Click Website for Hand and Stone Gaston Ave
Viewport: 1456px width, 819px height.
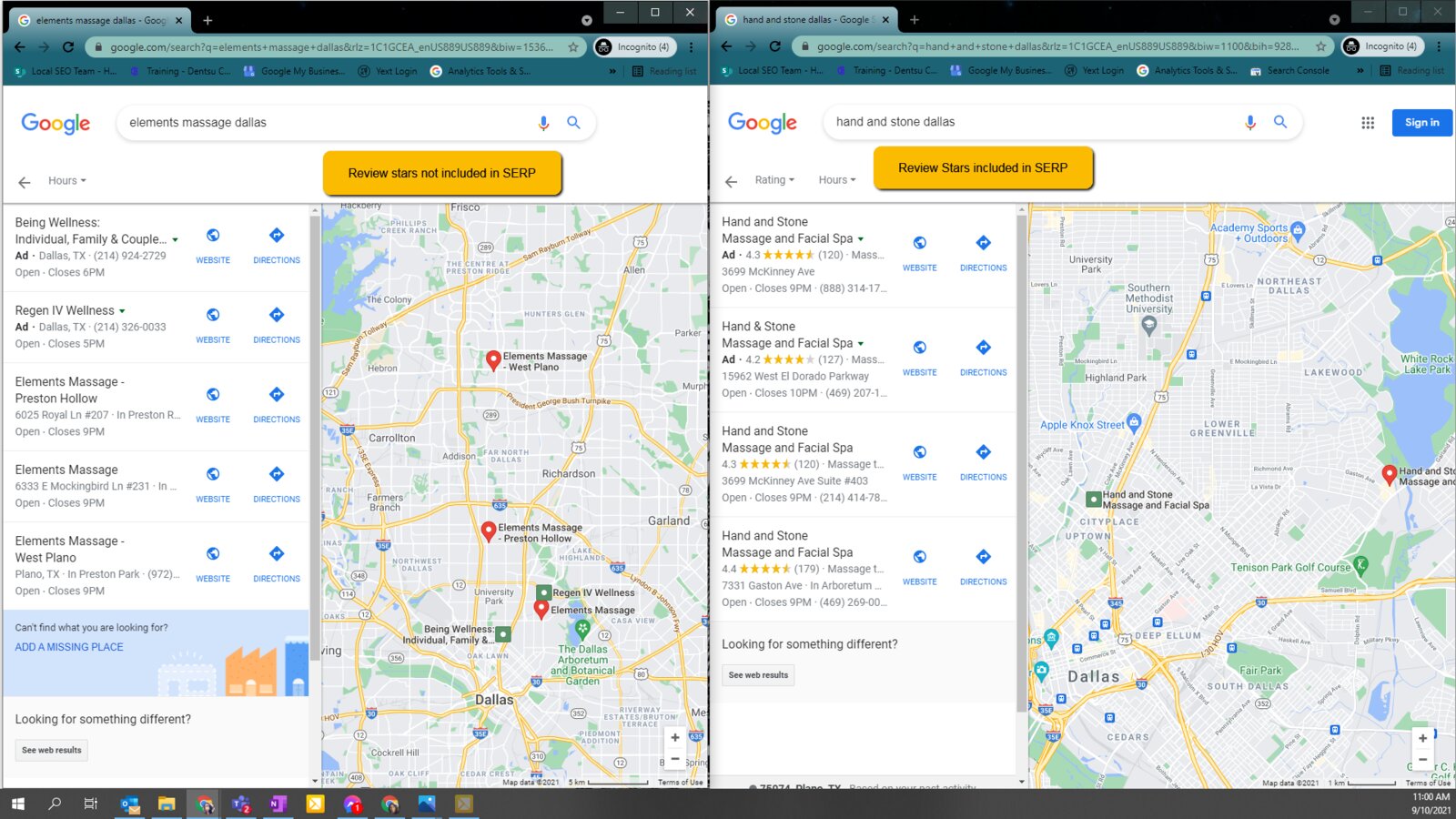pyautogui.click(x=920, y=557)
